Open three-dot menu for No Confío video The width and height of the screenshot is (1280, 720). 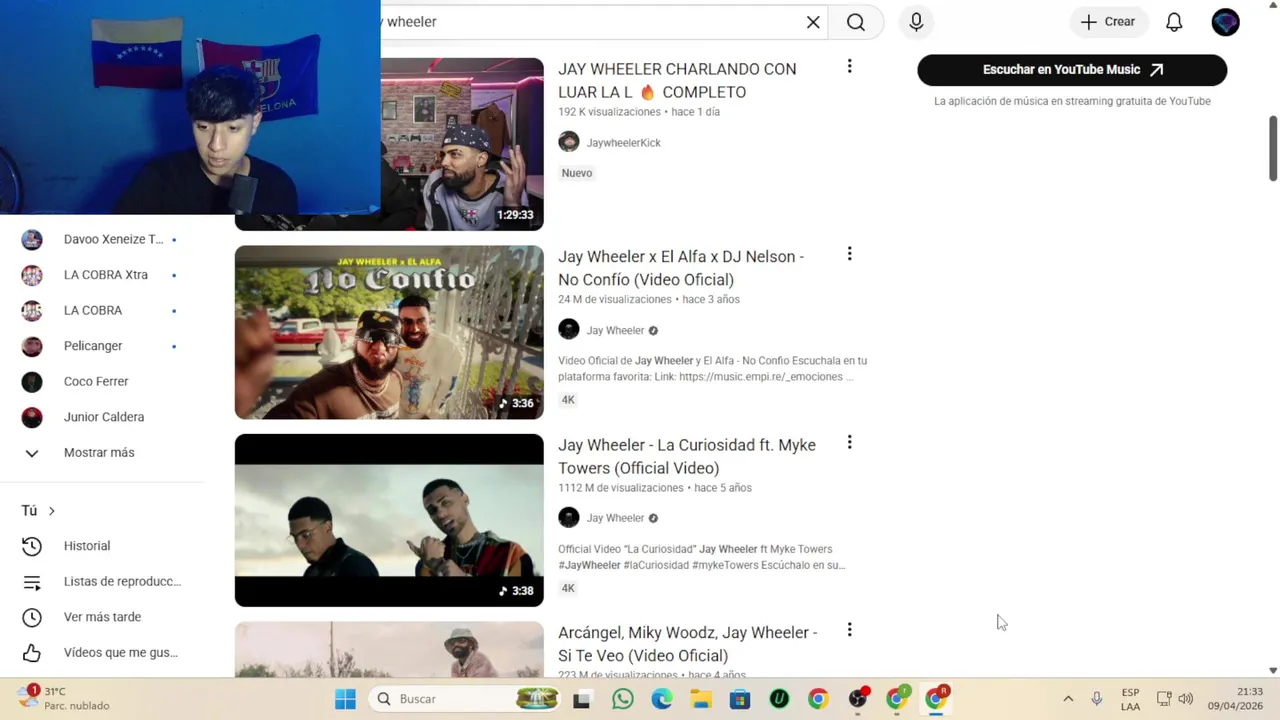[x=849, y=254]
